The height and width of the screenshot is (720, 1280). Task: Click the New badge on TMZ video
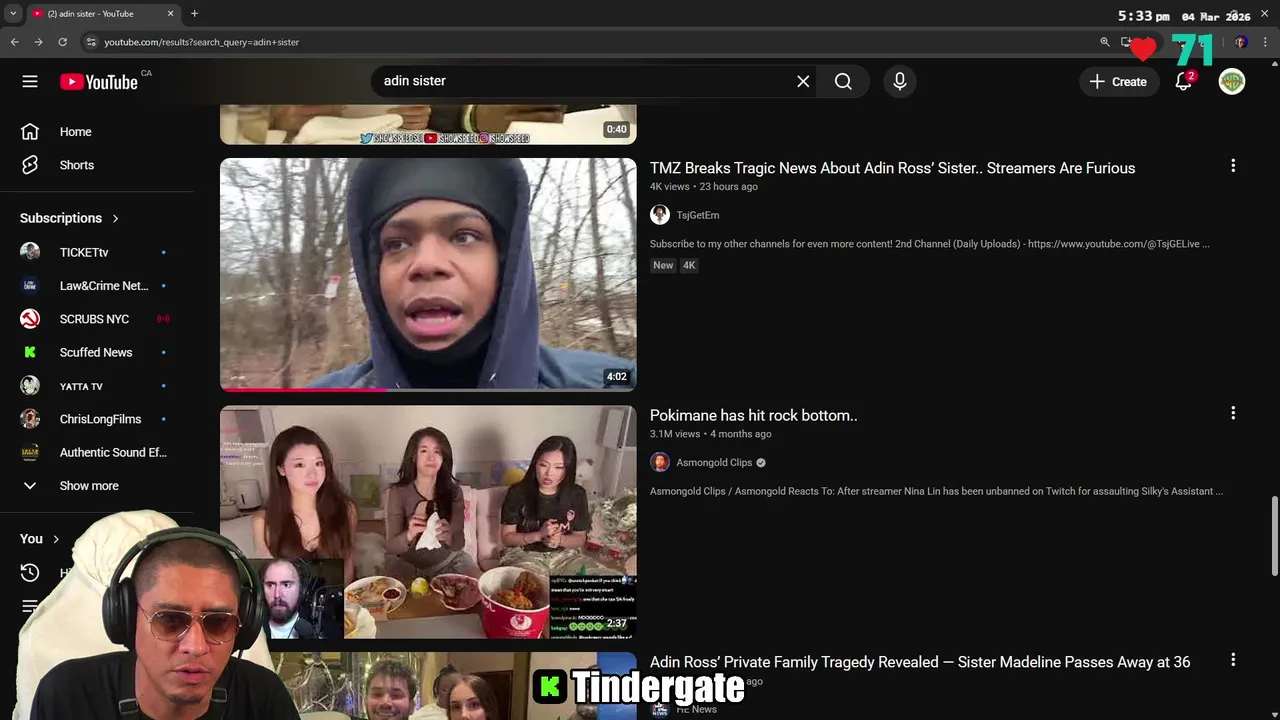(x=663, y=265)
